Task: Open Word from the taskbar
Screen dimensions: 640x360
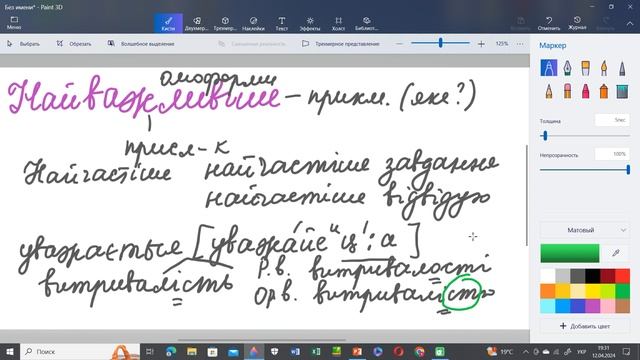Action: point(295,351)
